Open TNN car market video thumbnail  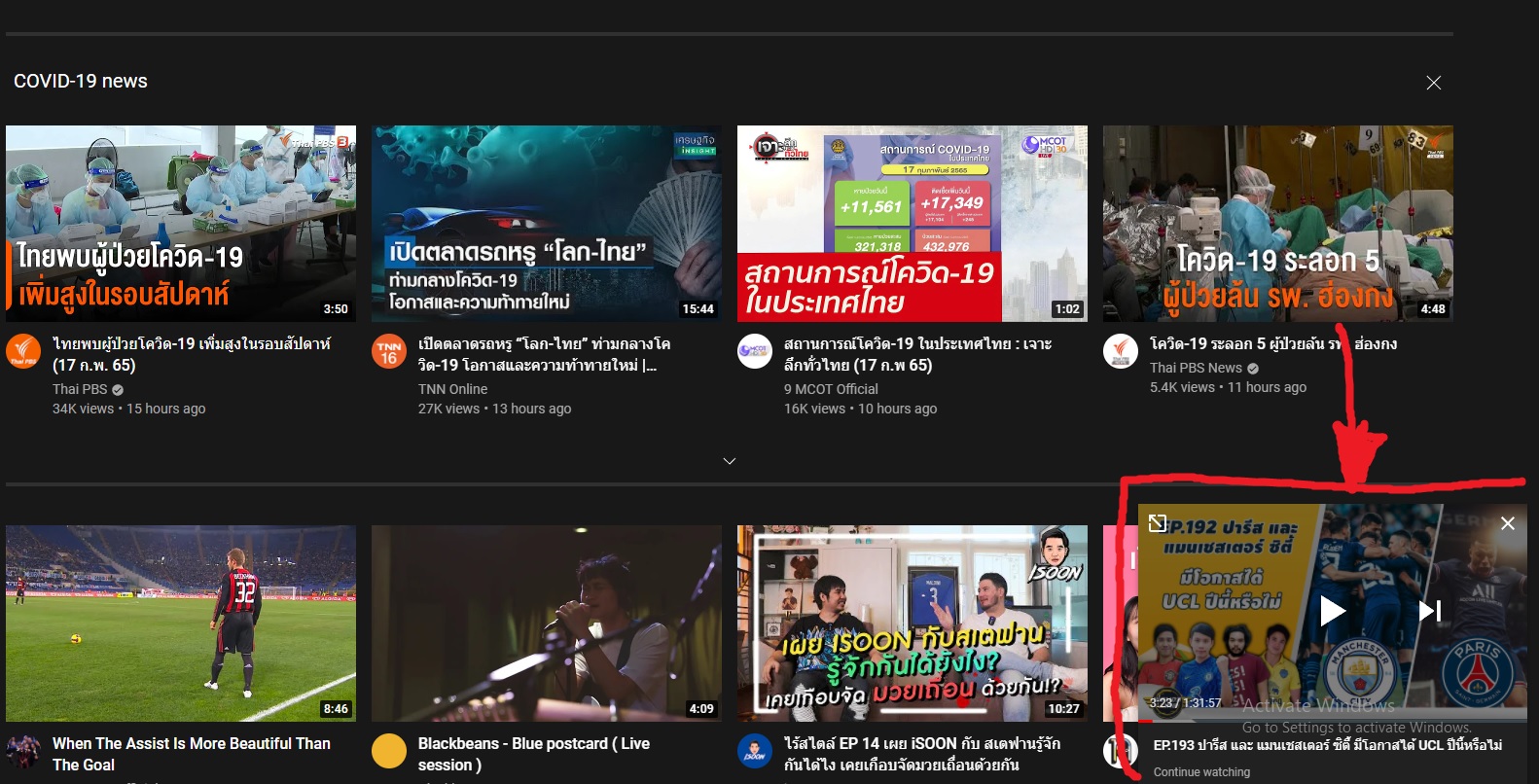pos(547,224)
